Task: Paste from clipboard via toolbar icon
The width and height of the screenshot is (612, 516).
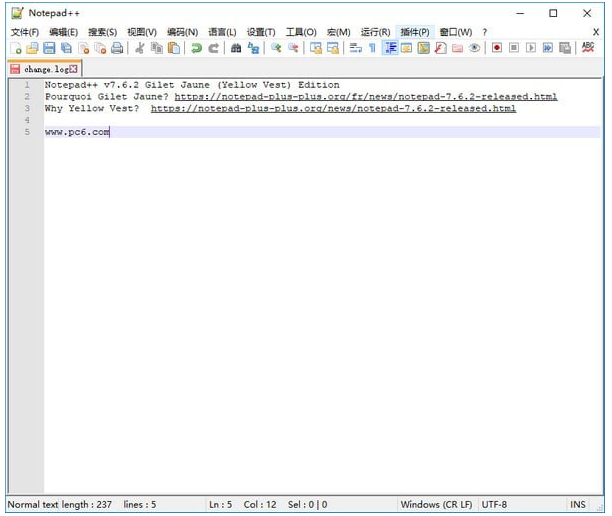Action: tap(174, 48)
